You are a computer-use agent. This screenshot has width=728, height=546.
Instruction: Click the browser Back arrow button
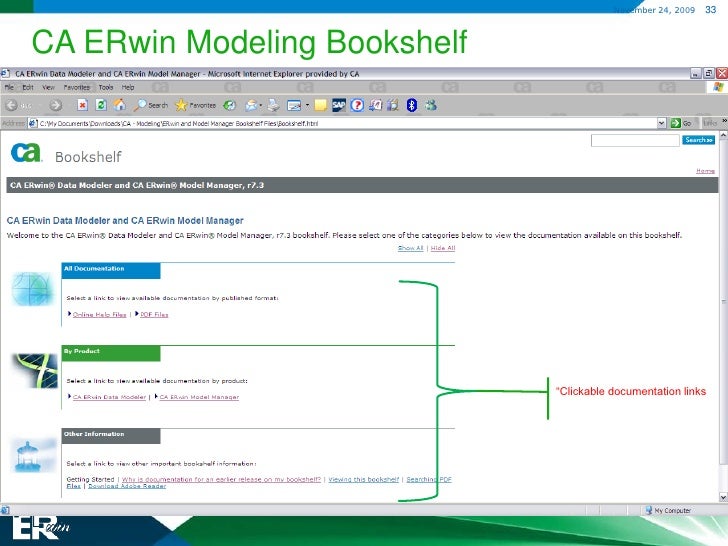click(x=12, y=105)
